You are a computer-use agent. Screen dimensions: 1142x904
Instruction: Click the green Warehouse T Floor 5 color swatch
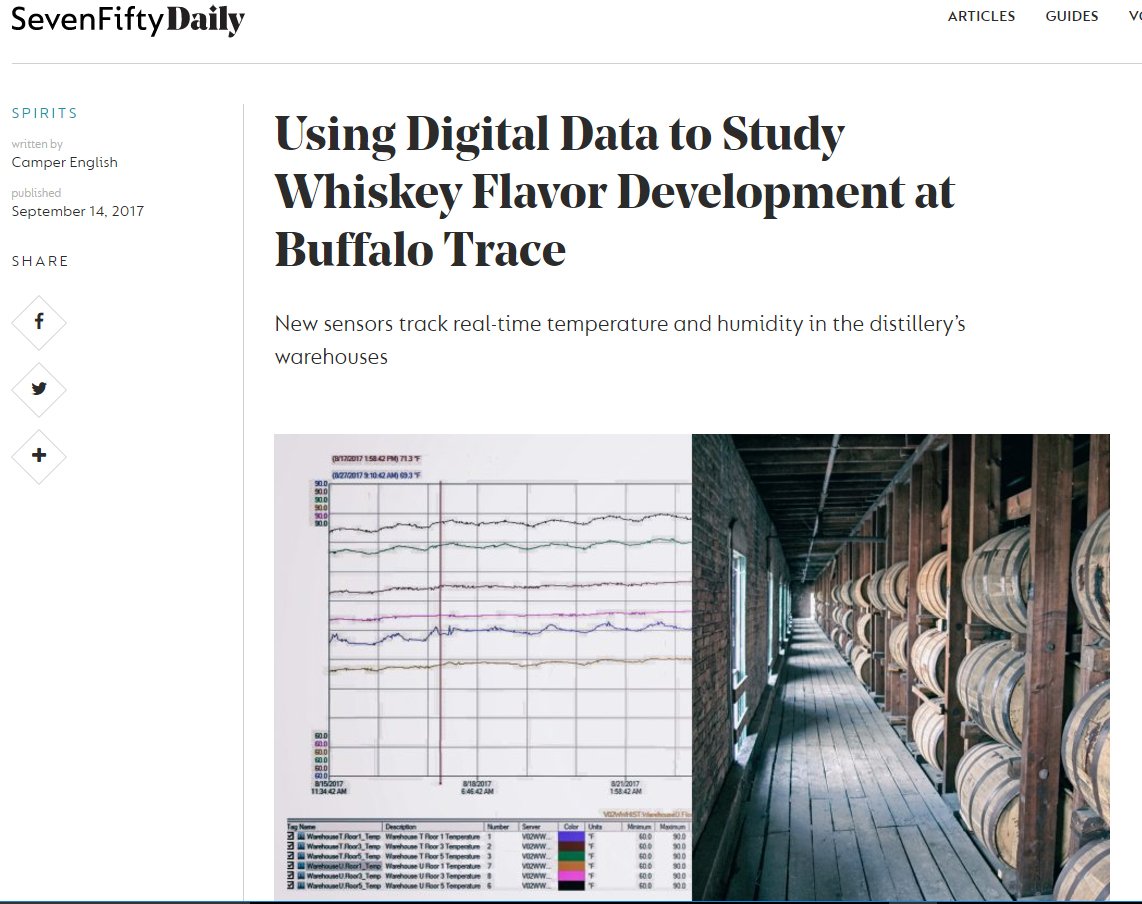tap(571, 856)
